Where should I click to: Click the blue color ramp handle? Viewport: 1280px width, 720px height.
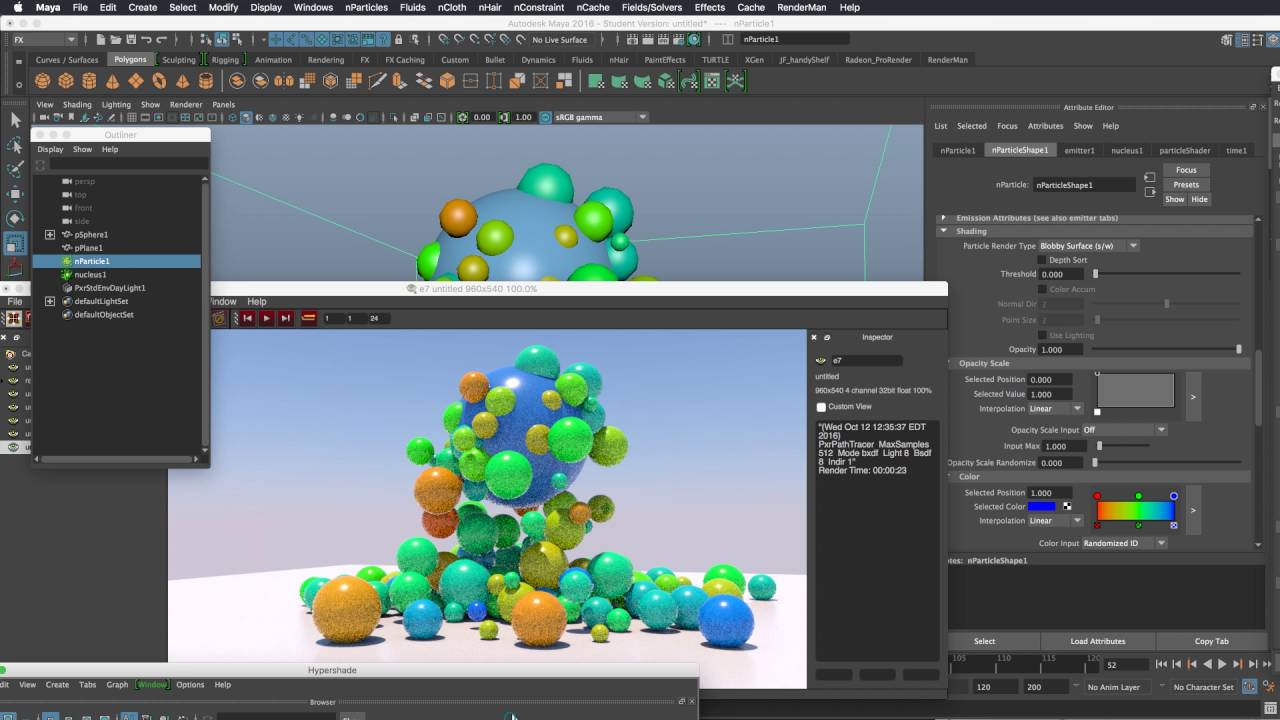(1174, 496)
